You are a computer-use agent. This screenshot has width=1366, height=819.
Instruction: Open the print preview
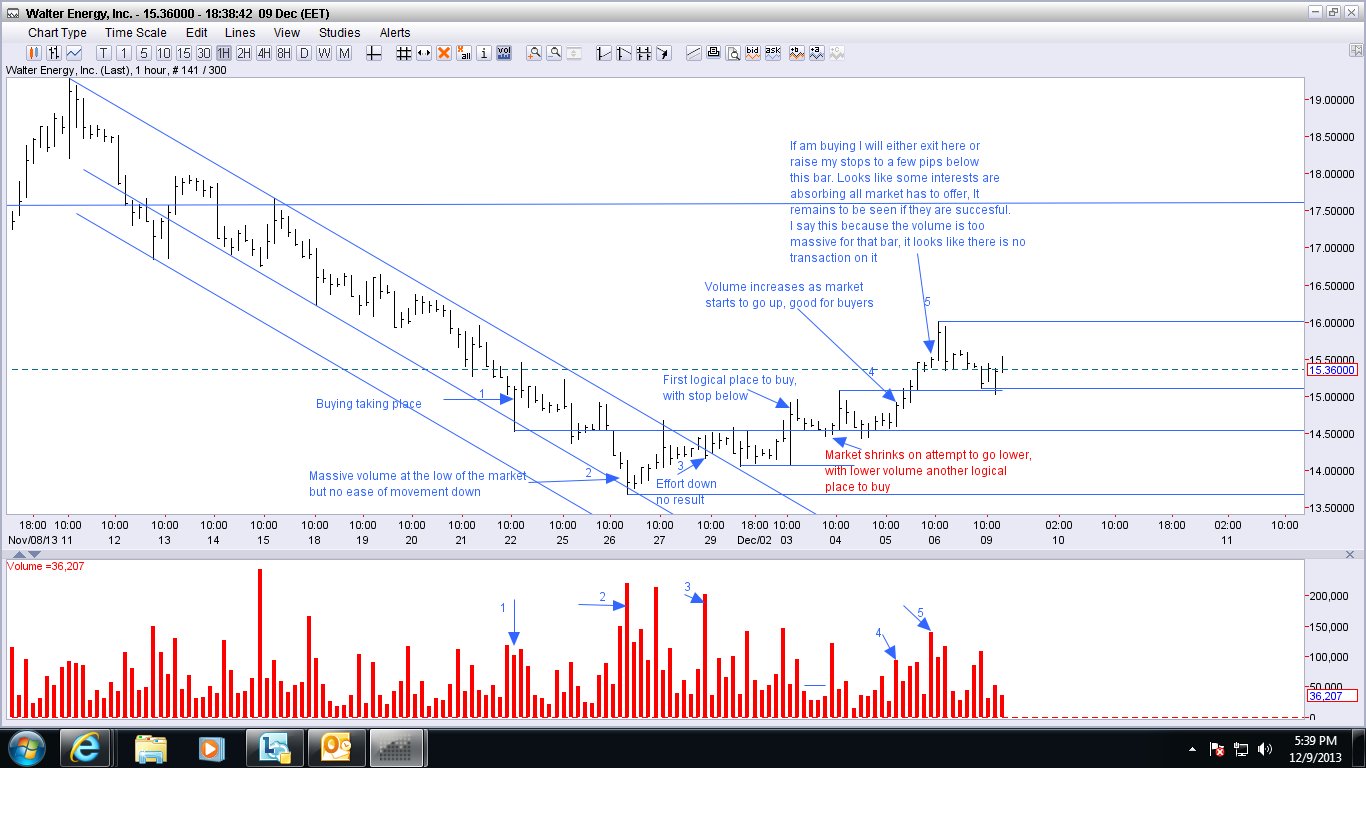(x=734, y=53)
